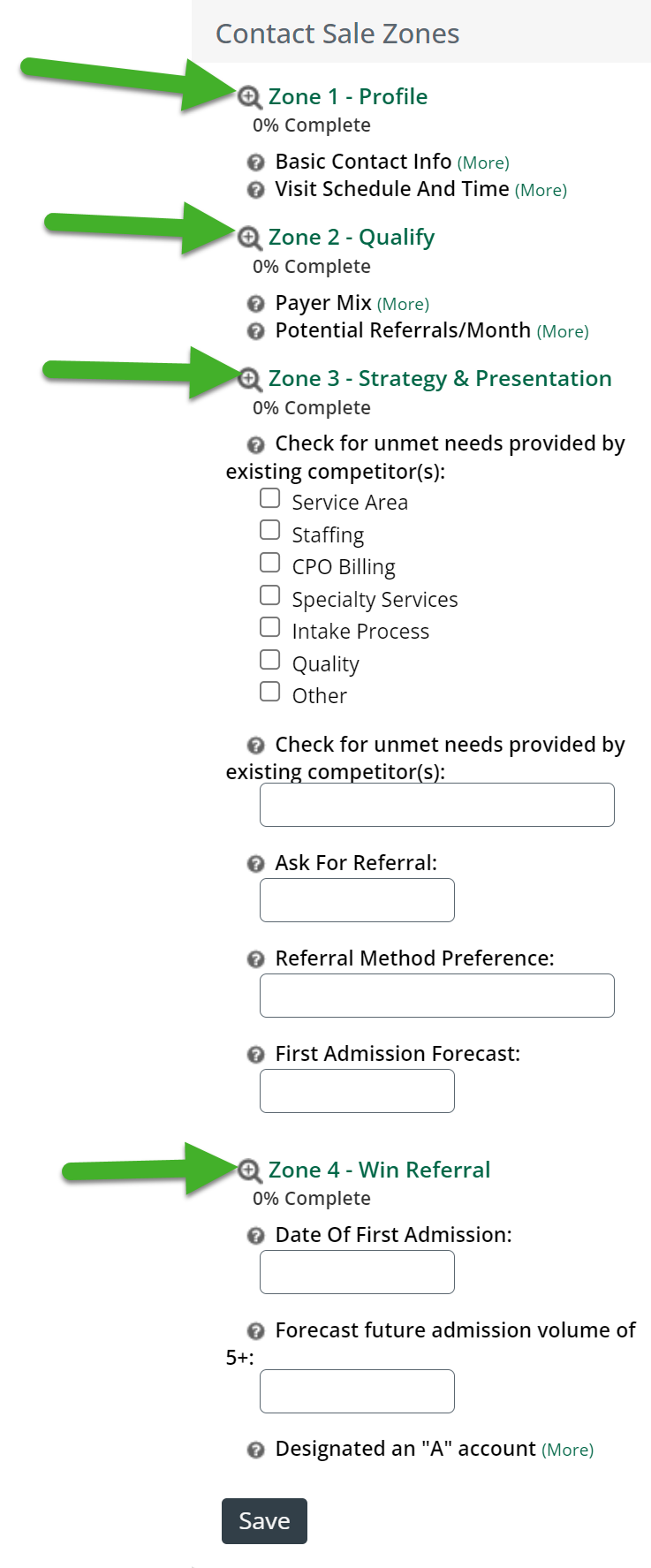The image size is (651, 1568).
Task: Select the Zone 2 - Qualify heading link
Action: coord(352,238)
